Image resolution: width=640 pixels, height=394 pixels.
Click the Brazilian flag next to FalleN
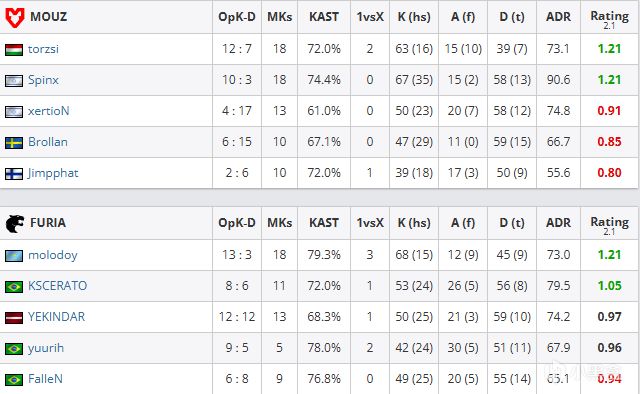[14, 380]
